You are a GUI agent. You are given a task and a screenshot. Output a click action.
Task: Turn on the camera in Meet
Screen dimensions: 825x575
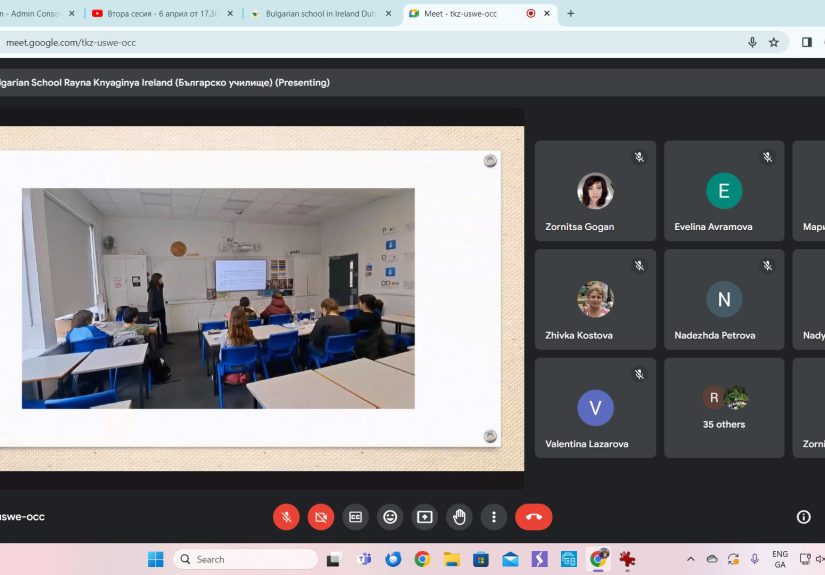[x=321, y=517]
